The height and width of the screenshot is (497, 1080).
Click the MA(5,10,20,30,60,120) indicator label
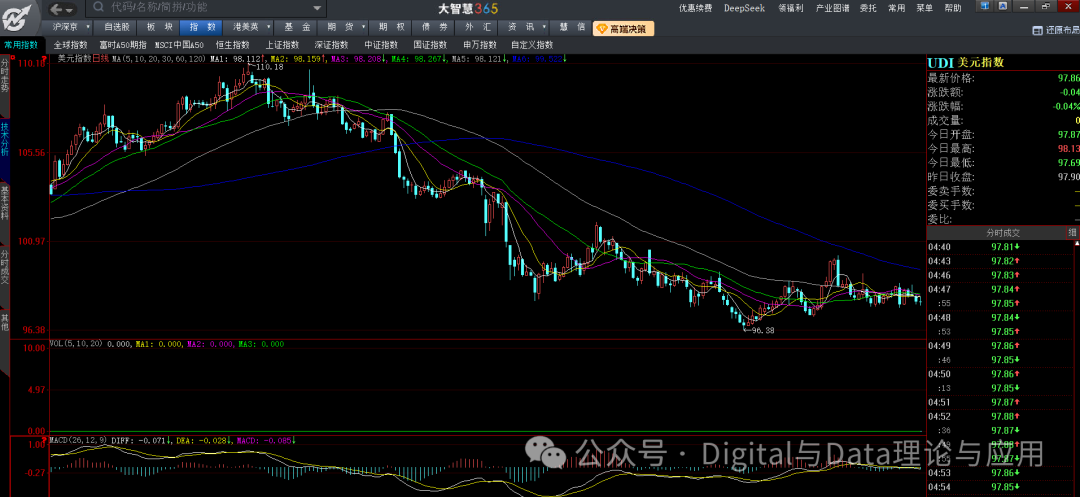click(x=160, y=59)
